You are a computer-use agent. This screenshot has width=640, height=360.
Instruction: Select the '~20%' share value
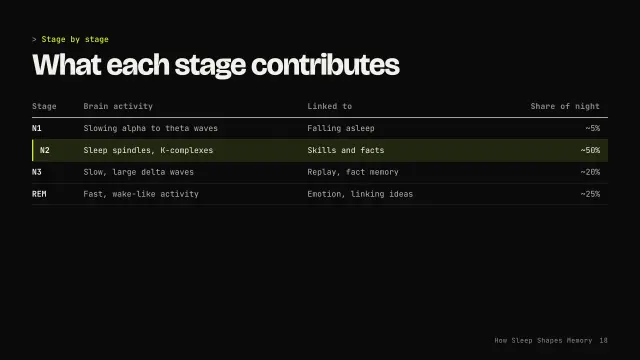coord(590,172)
